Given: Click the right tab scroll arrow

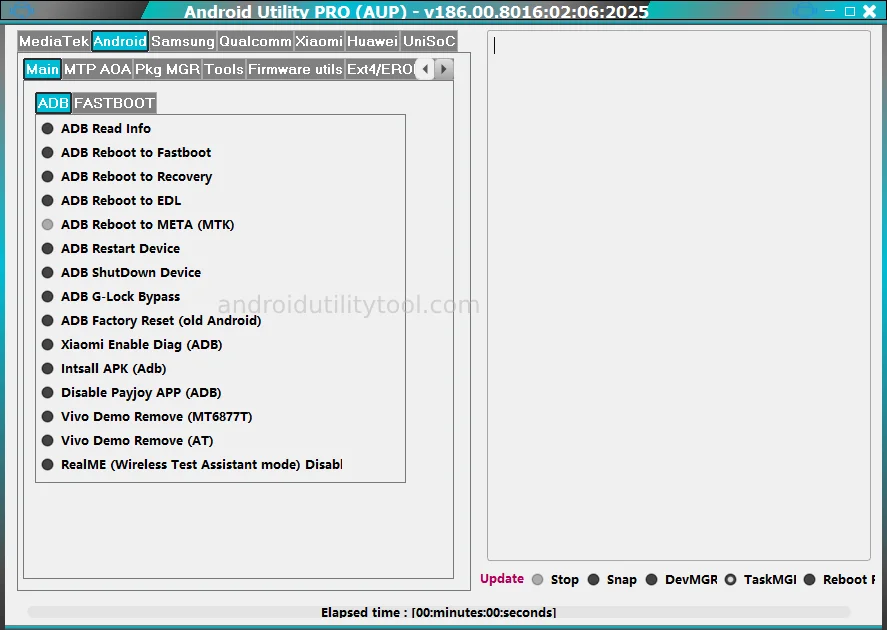Looking at the screenshot, I should point(444,70).
